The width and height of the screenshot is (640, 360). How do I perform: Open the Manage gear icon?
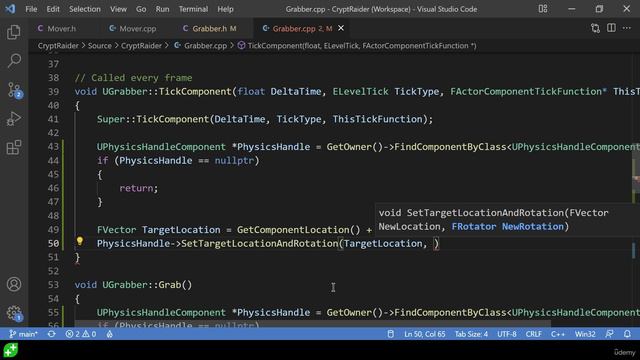[x=14, y=313]
